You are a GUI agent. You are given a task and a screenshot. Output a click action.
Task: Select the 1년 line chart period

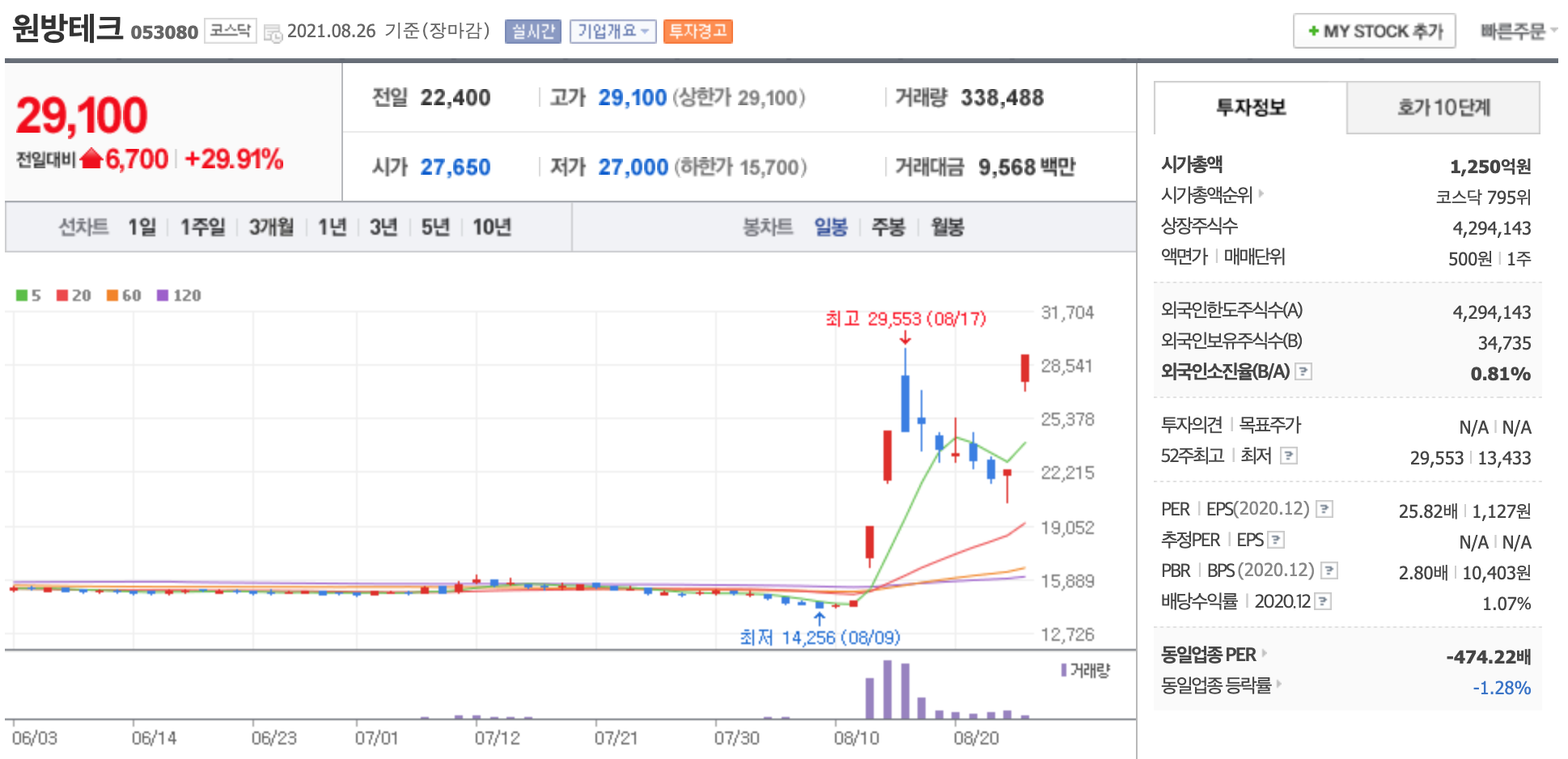pyautogui.click(x=332, y=227)
